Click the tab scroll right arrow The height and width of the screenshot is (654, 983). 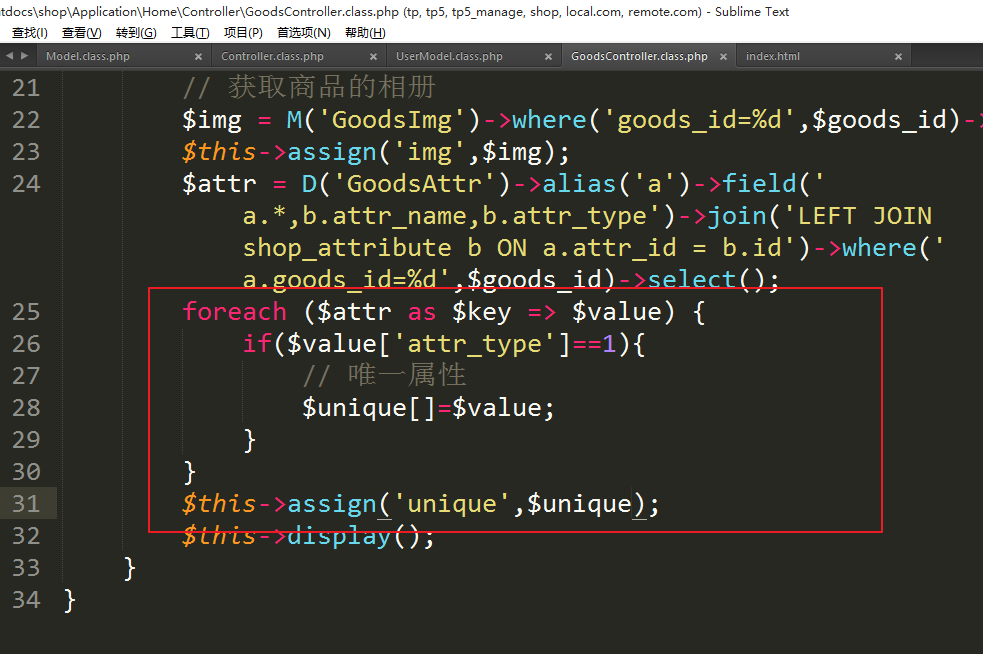(23, 56)
